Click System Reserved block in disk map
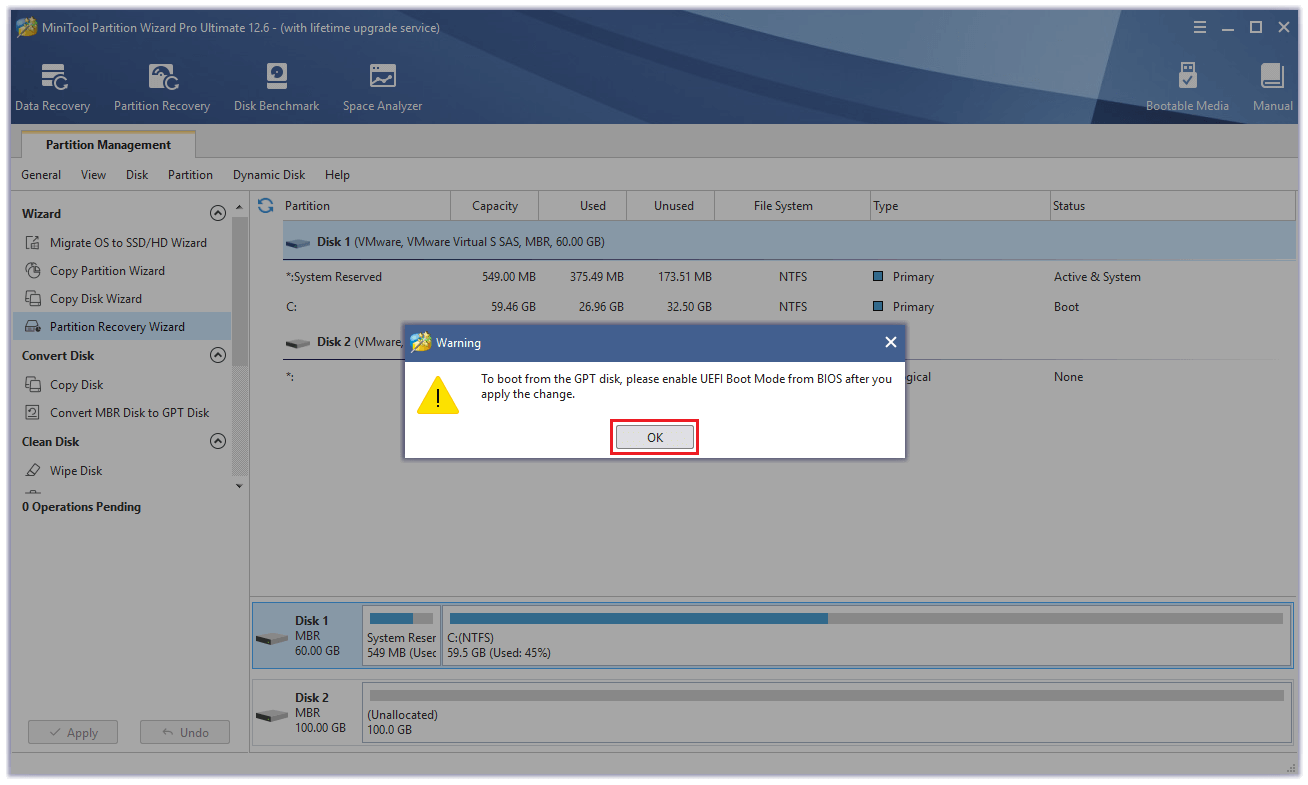This screenshot has height=785, width=1308. (401, 635)
